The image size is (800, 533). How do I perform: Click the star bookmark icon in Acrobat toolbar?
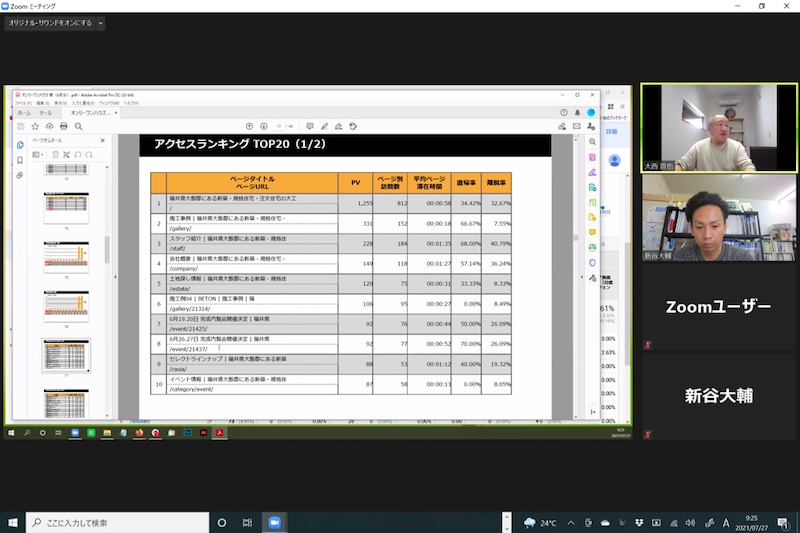pyautogui.click(x=35, y=126)
